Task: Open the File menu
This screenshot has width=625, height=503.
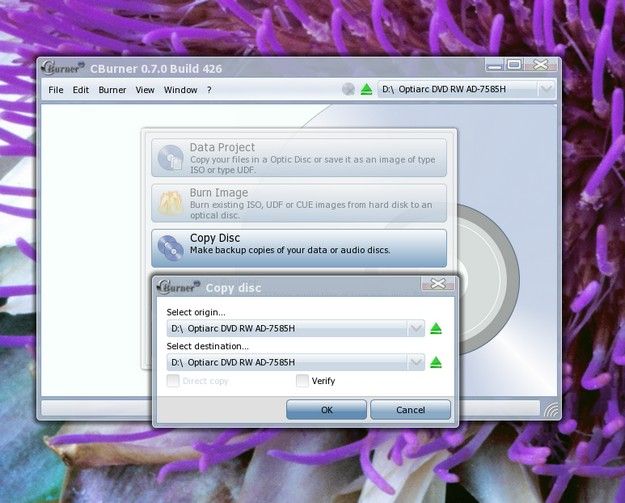Action: pyautogui.click(x=56, y=90)
